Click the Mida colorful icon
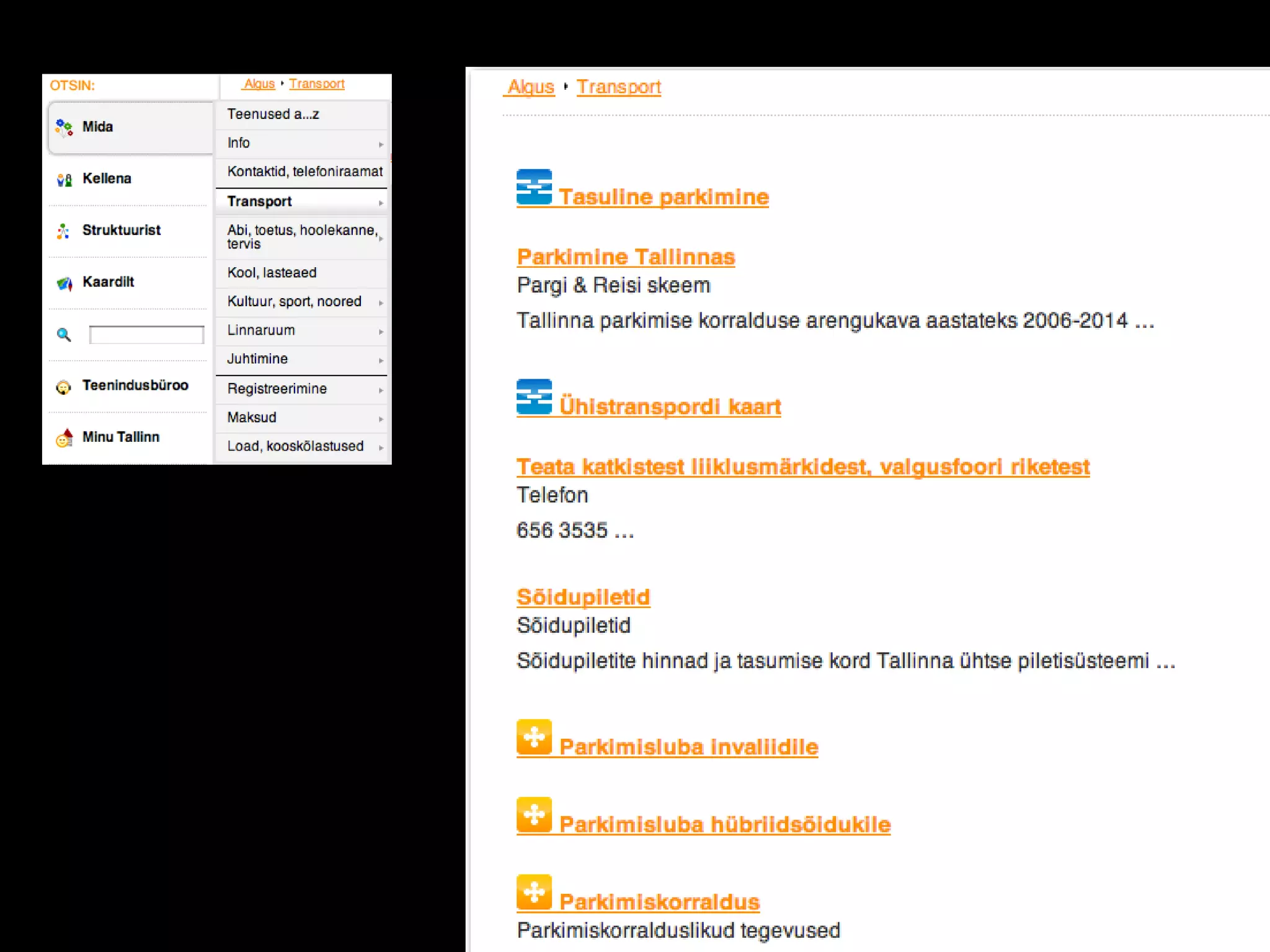This screenshot has height=952, width=1270. (63, 127)
